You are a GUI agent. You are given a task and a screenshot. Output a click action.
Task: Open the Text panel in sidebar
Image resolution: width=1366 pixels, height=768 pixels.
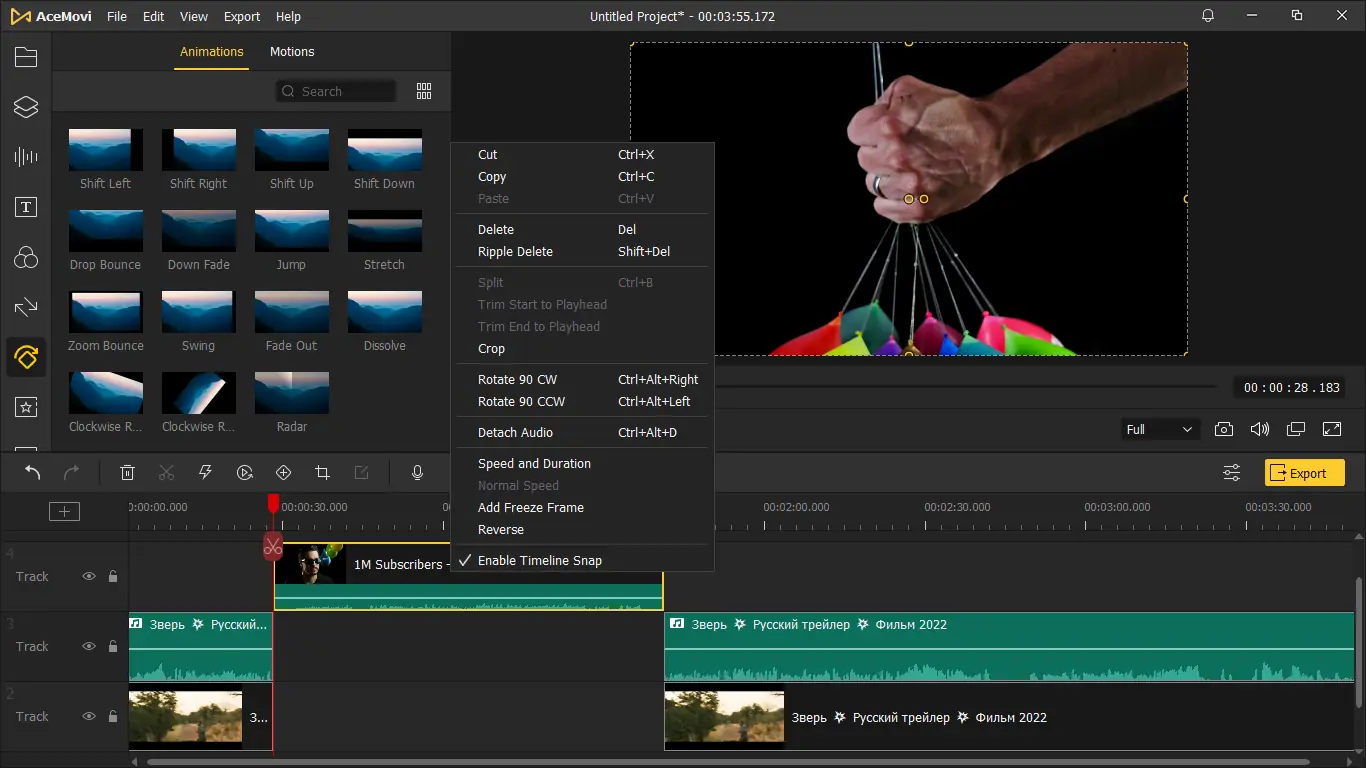pos(26,207)
